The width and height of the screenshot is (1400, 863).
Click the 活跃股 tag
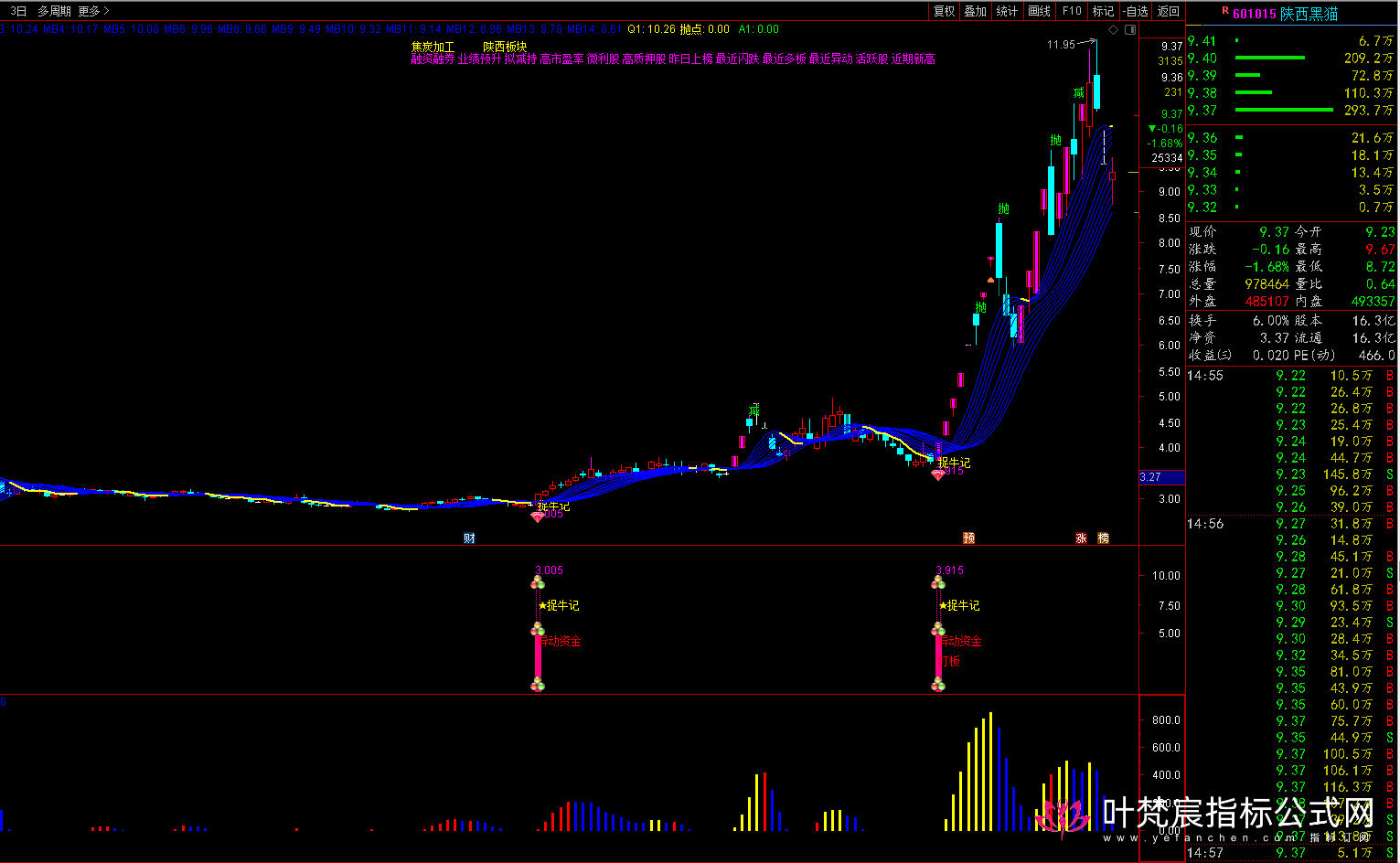(871, 59)
